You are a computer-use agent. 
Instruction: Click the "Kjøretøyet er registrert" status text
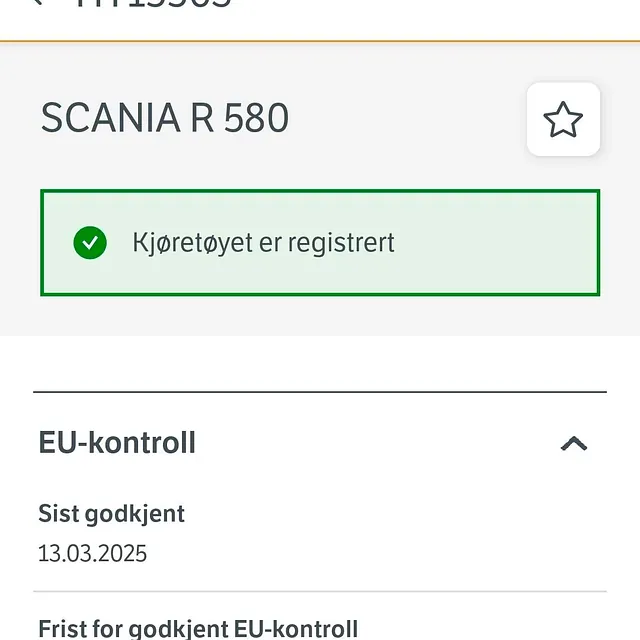coord(264,243)
